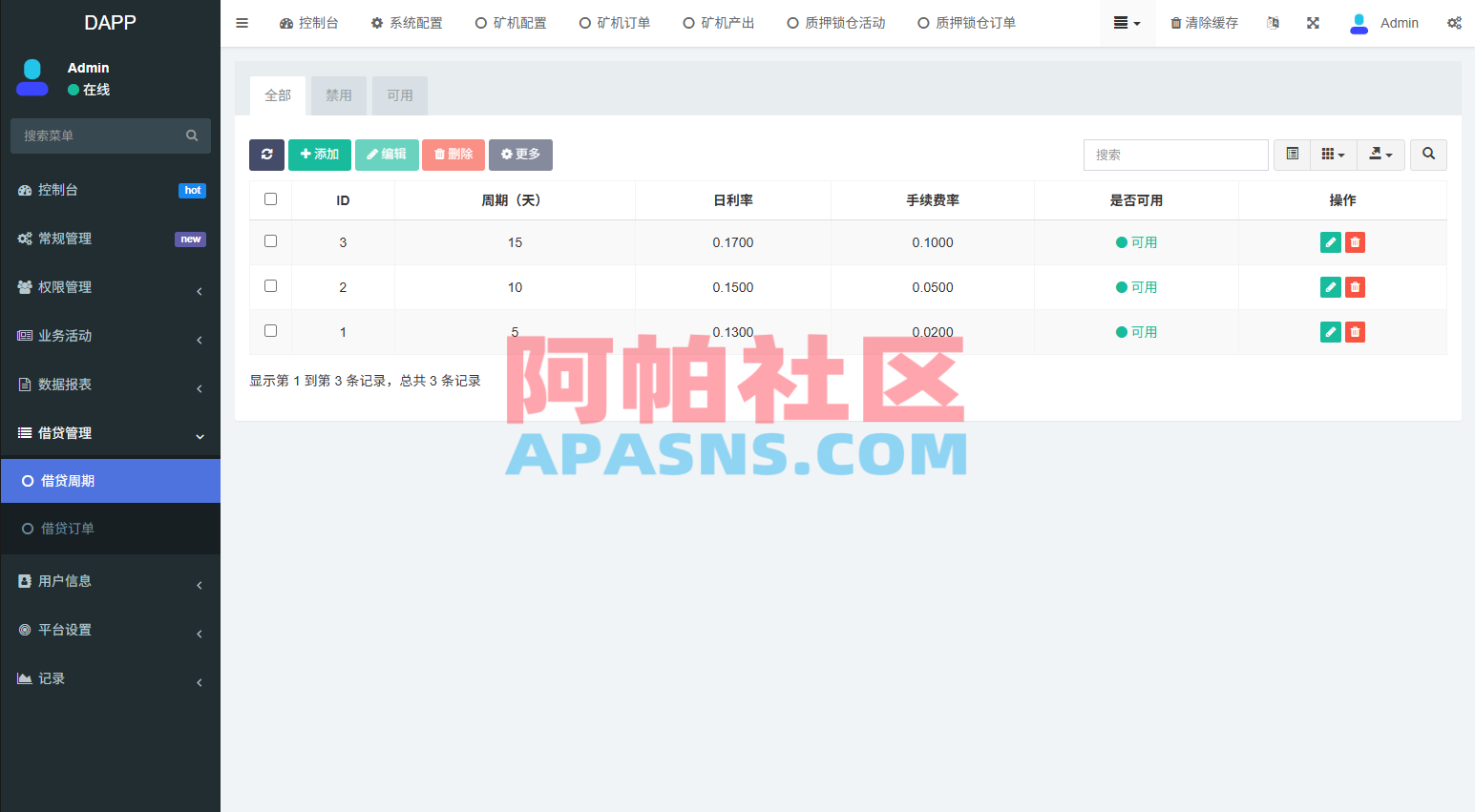Open the 矿机配置 top tab
1475x812 pixels.
tap(511, 23)
